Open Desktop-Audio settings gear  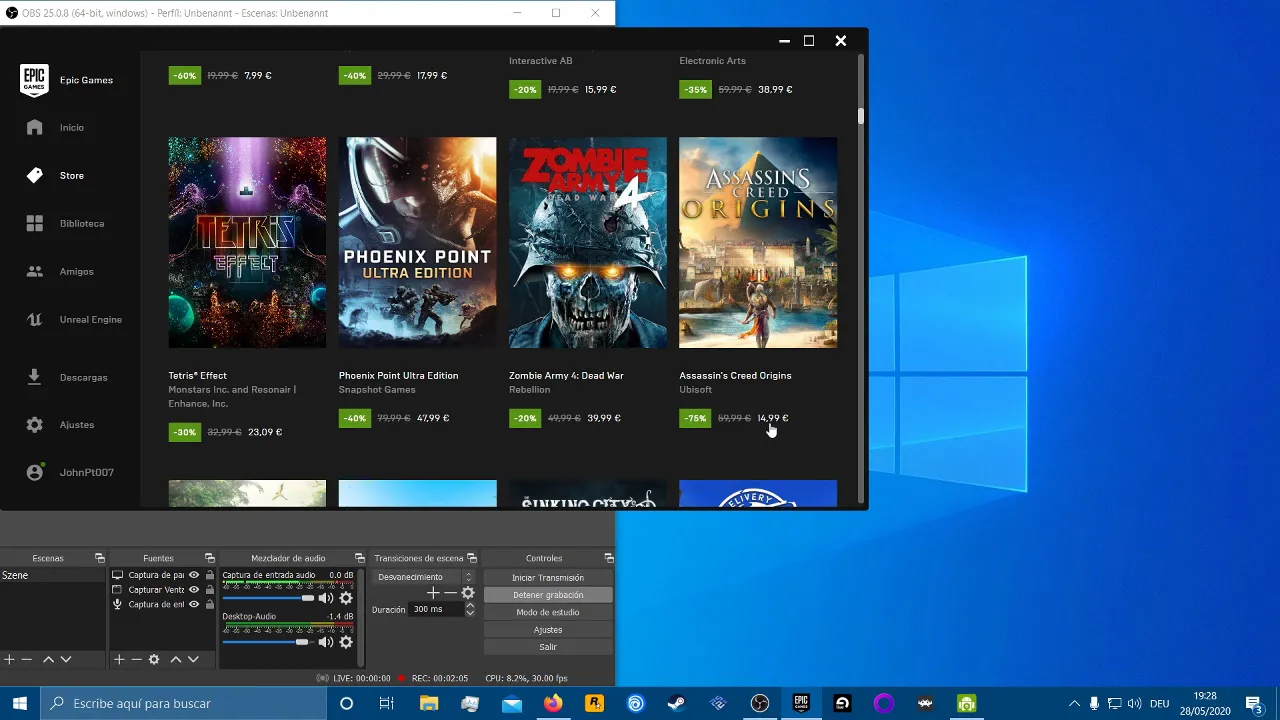tap(346, 642)
